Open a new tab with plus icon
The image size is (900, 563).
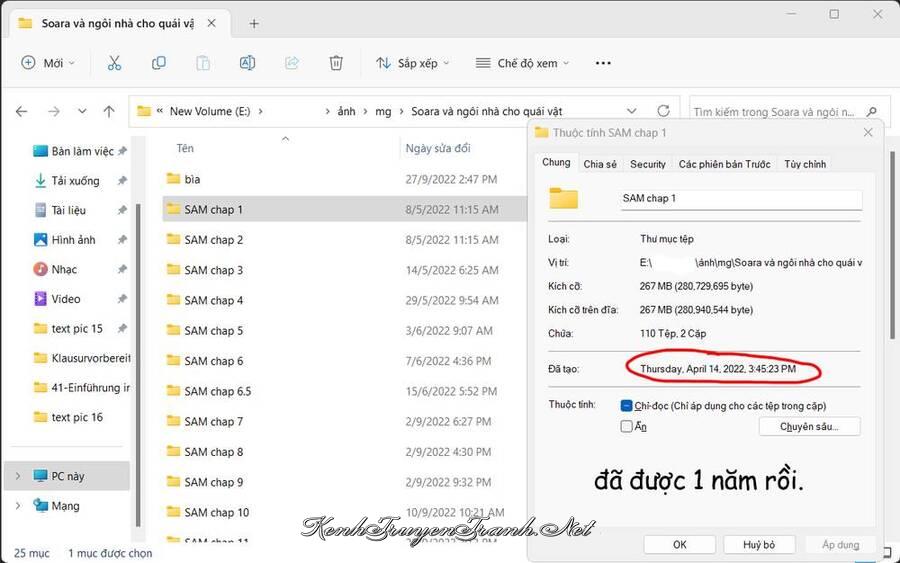254,24
